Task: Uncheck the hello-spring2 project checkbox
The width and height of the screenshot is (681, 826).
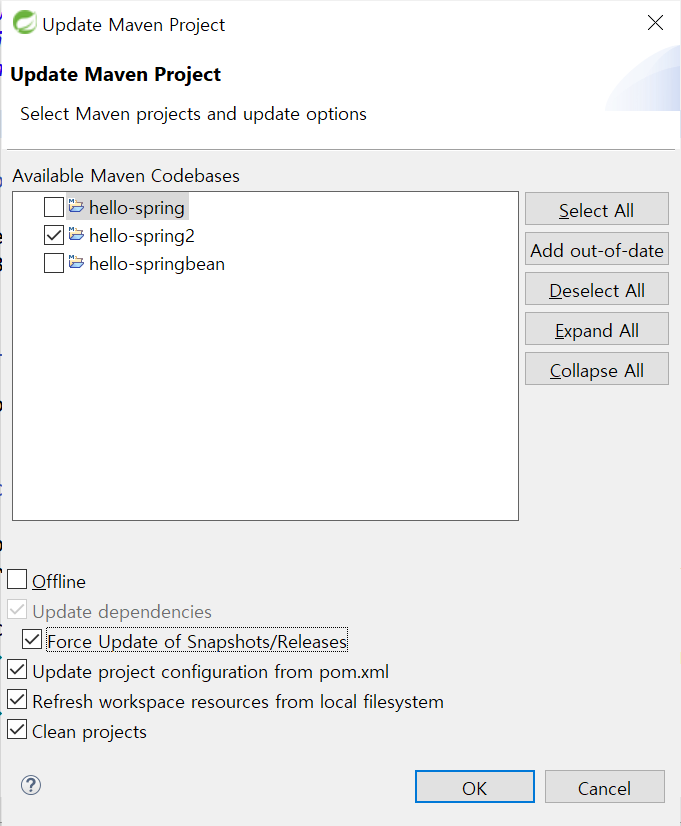Action: (x=54, y=235)
